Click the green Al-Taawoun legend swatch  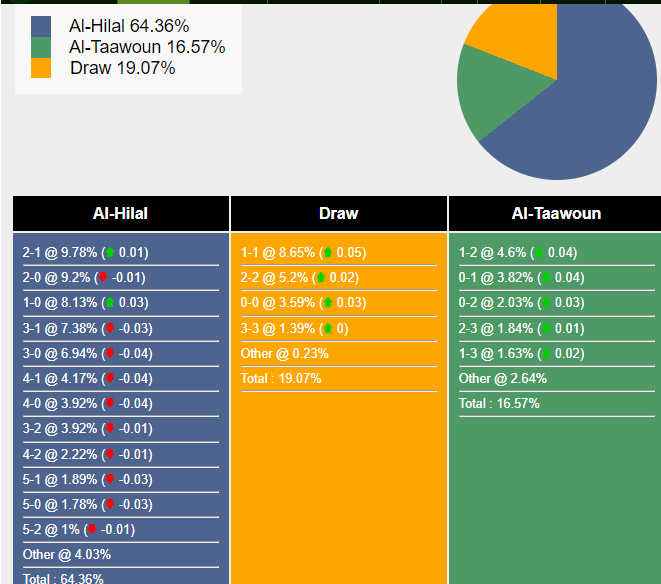tap(41, 47)
